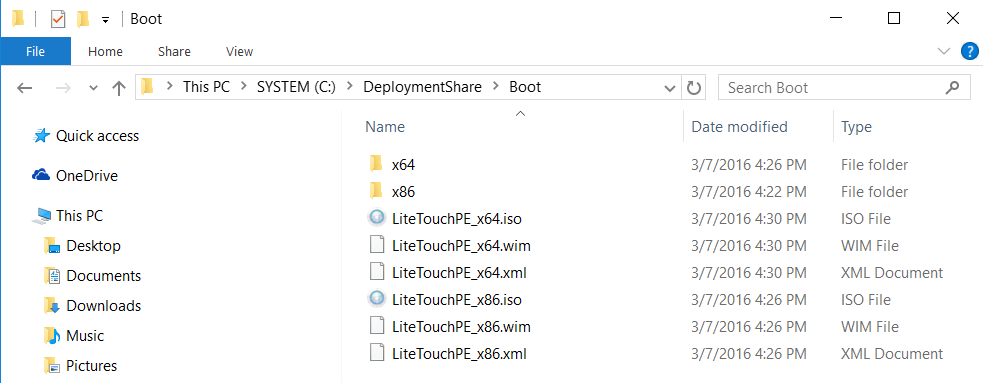Click DeploymentShare in the address breadcrumb
The image size is (983, 383).
(x=423, y=87)
